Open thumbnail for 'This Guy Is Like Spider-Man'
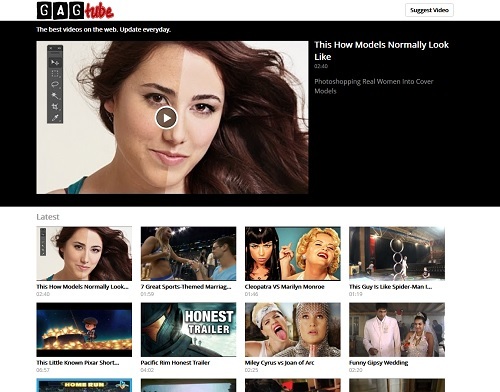Screen dimensions: 500x392 [397, 253]
